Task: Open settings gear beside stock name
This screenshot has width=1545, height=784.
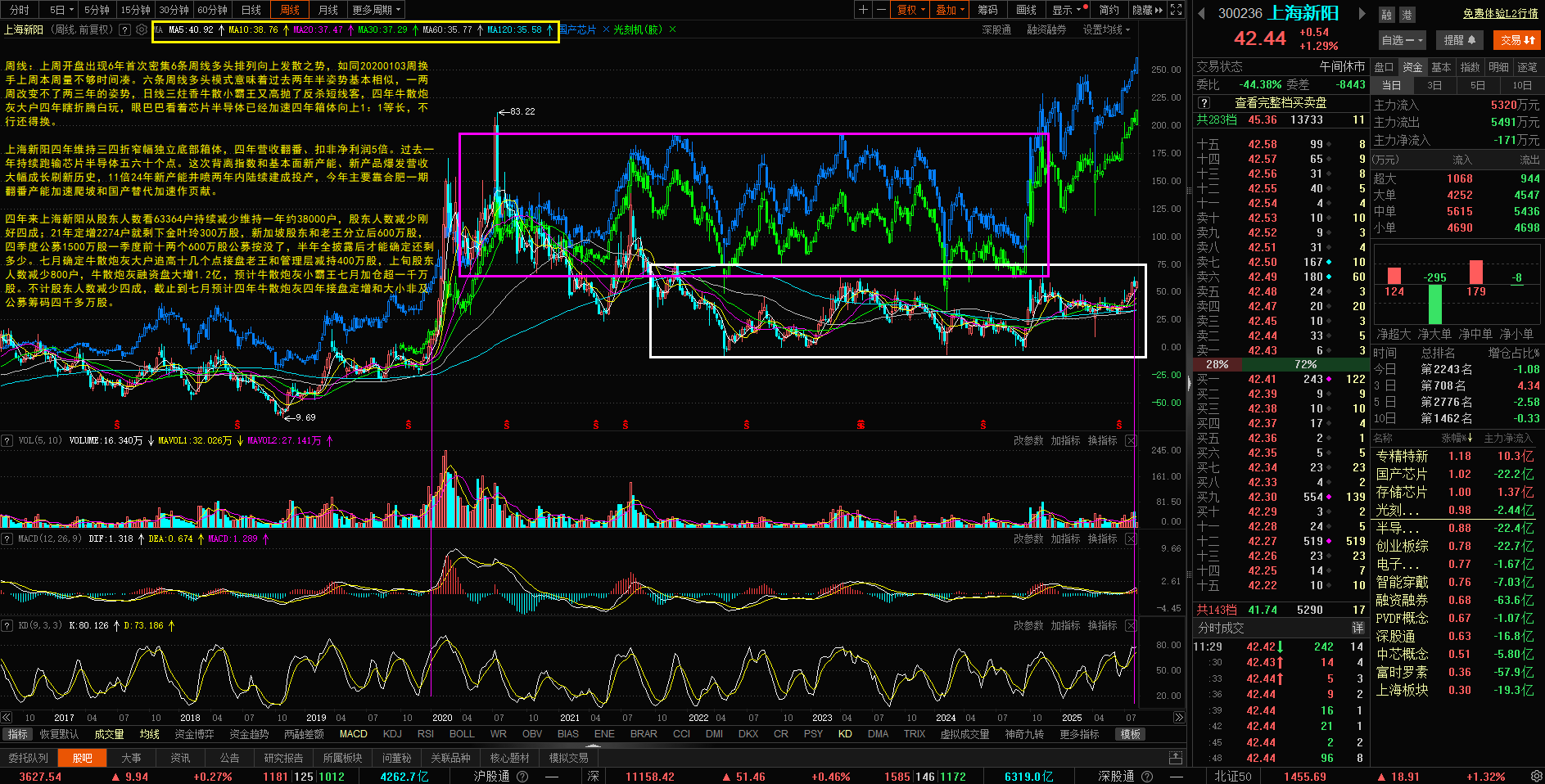Action: click(x=142, y=29)
